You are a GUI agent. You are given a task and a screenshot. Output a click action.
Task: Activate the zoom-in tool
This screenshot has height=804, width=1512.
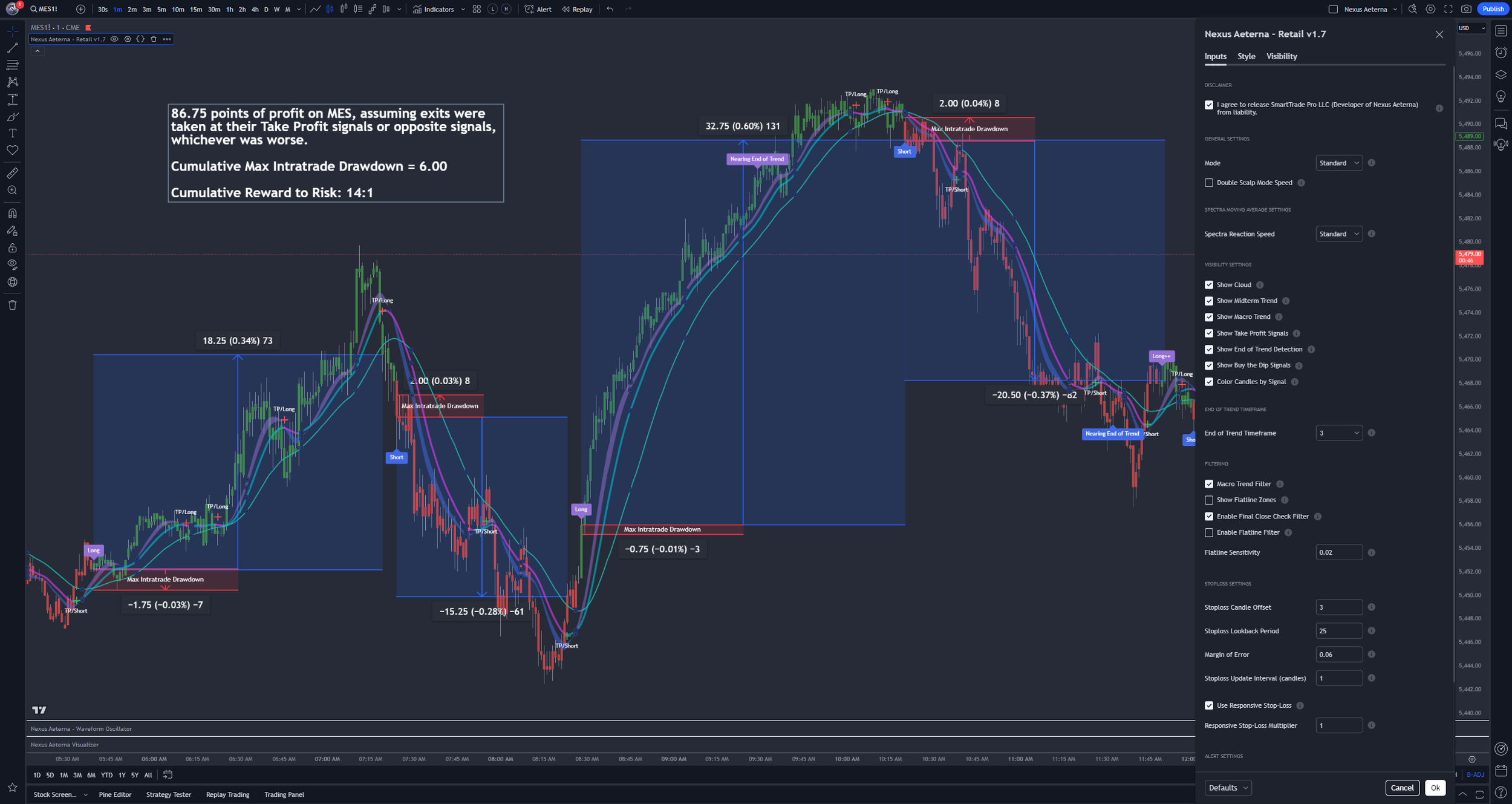12,191
